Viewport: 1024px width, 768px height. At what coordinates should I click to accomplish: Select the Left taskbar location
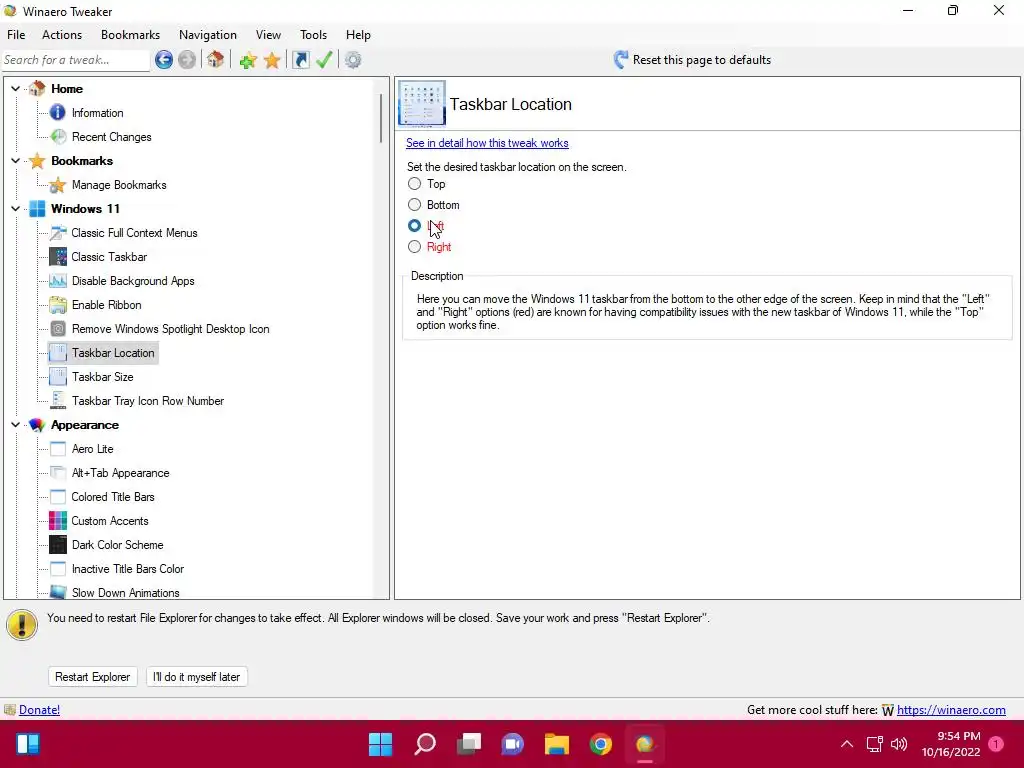pyautogui.click(x=414, y=226)
